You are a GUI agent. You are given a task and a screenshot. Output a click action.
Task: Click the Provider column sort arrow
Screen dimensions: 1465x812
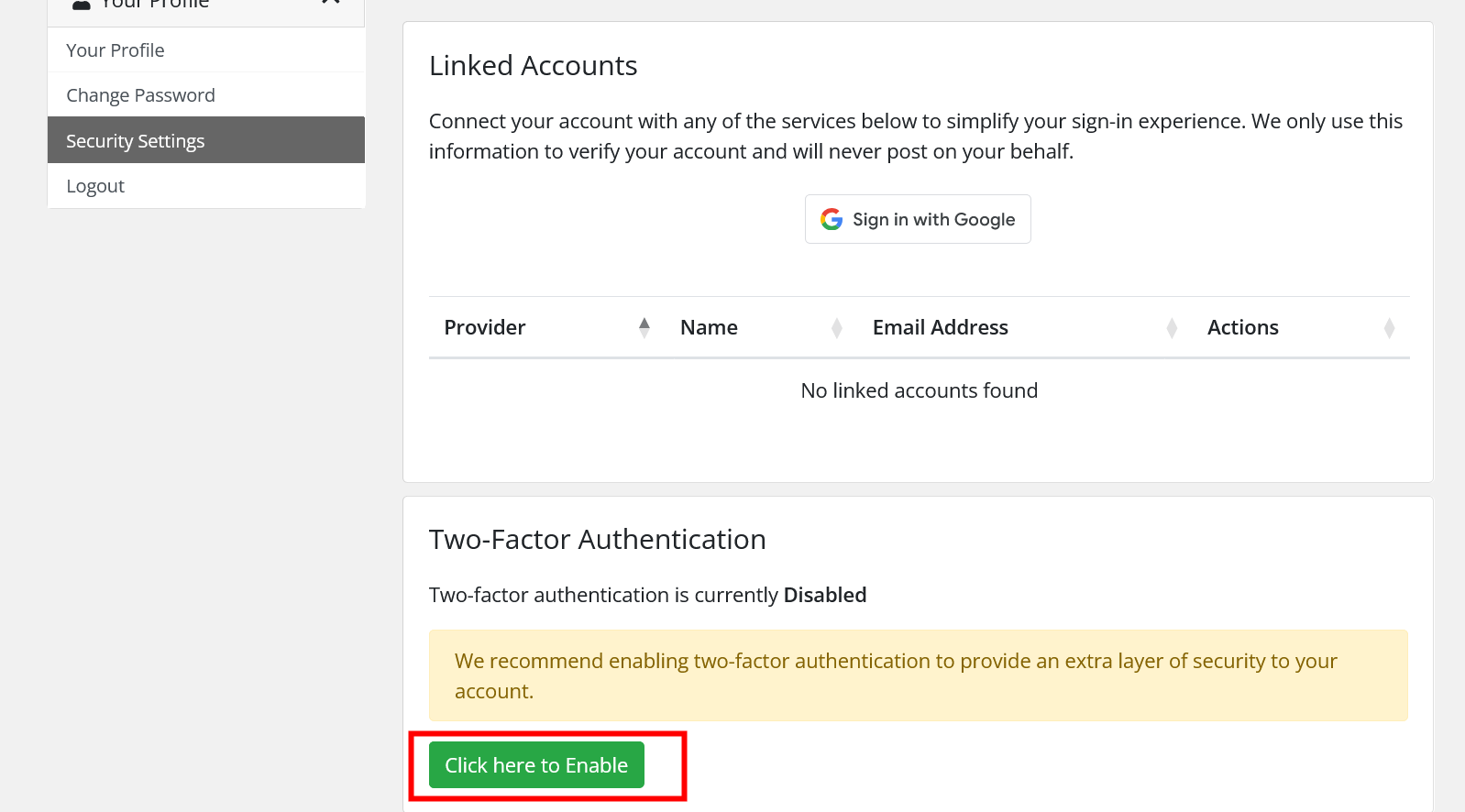click(644, 327)
